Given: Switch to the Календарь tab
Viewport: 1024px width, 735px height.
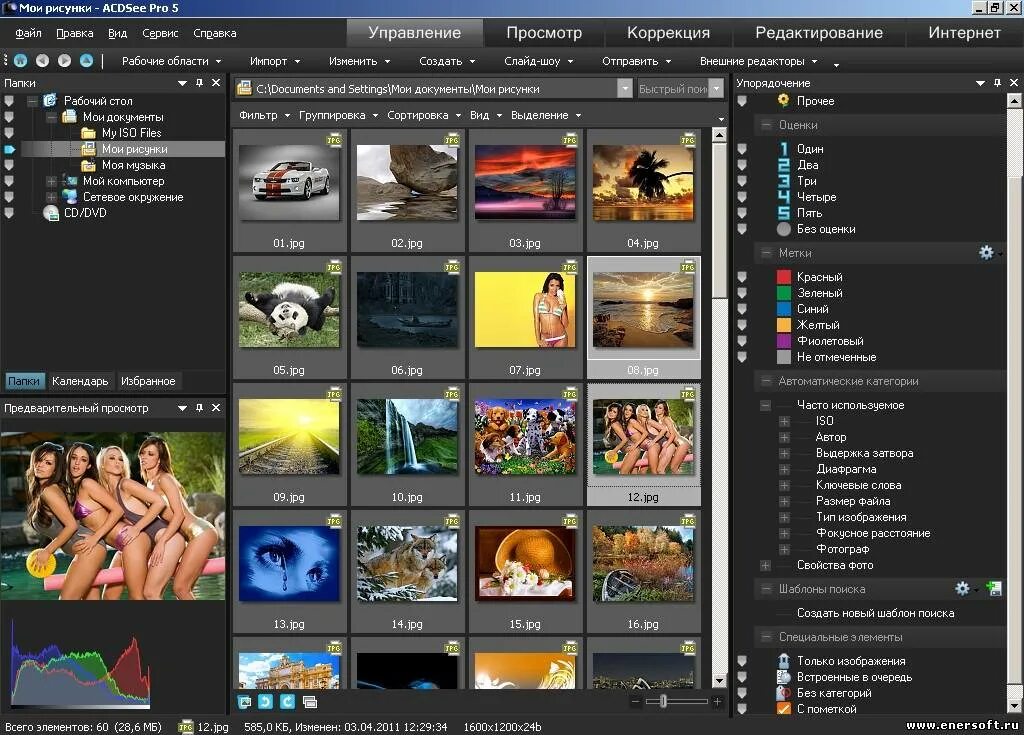Looking at the screenshot, I should coord(80,381).
